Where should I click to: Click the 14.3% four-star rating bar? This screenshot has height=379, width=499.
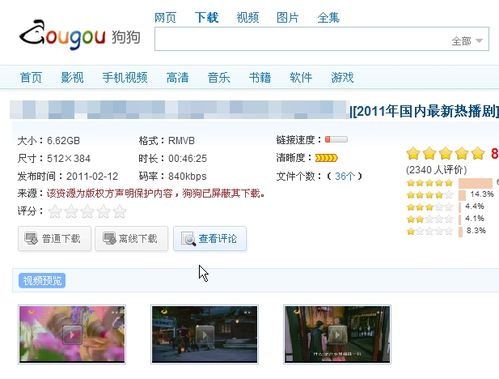click(x=462, y=195)
